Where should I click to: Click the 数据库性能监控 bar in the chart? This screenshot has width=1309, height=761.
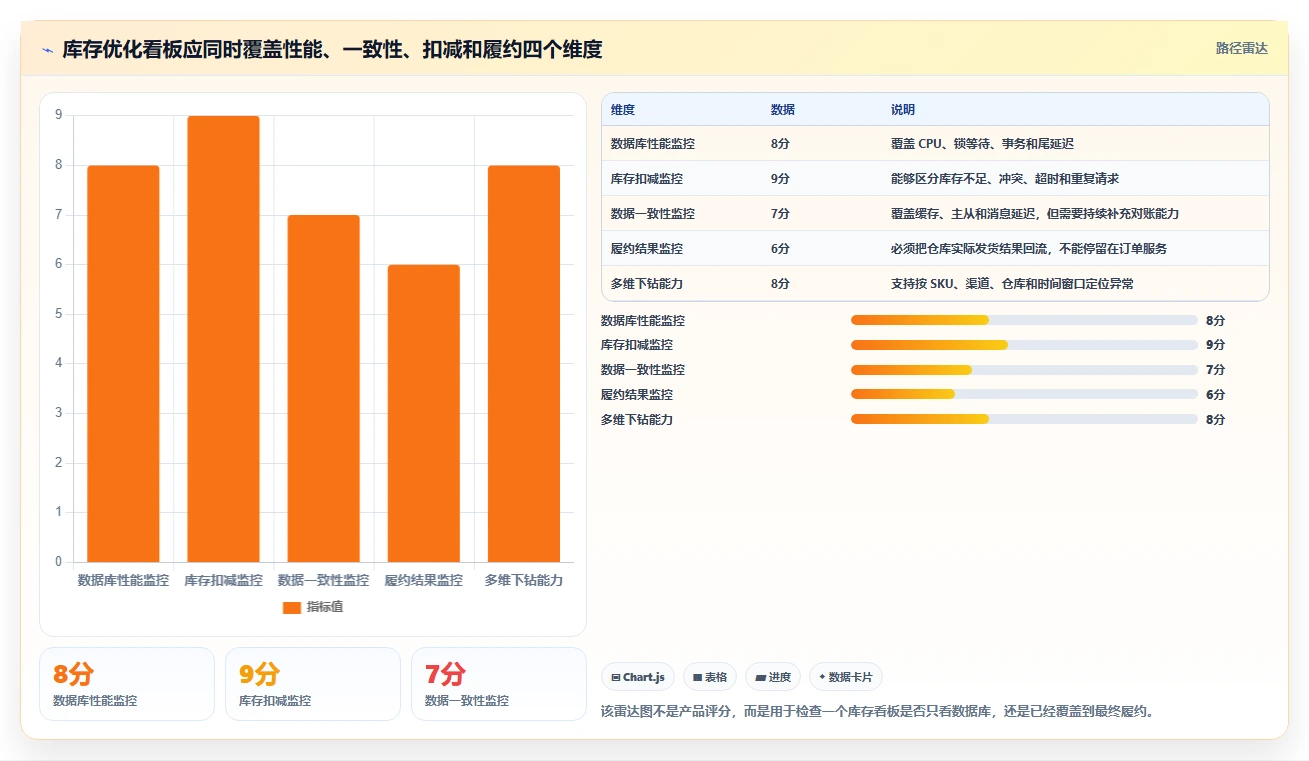pyautogui.click(x=123, y=364)
